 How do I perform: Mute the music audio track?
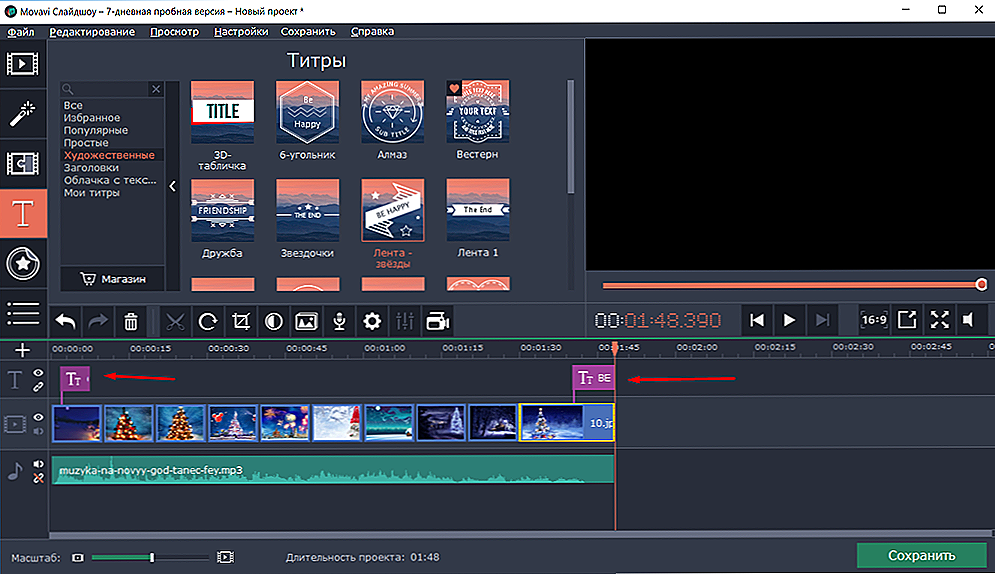pyautogui.click(x=39, y=464)
